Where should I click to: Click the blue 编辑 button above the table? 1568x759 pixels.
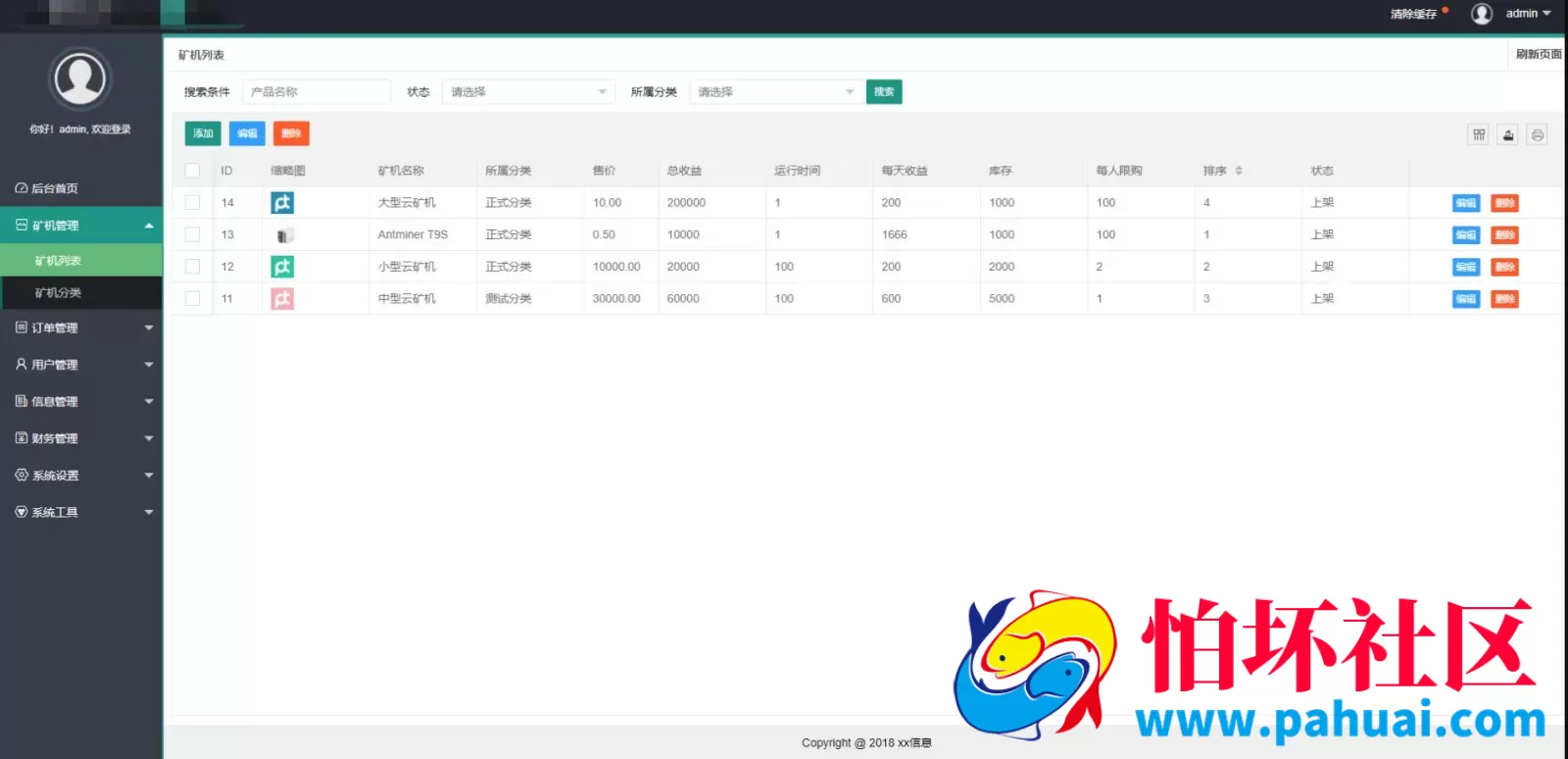(247, 133)
